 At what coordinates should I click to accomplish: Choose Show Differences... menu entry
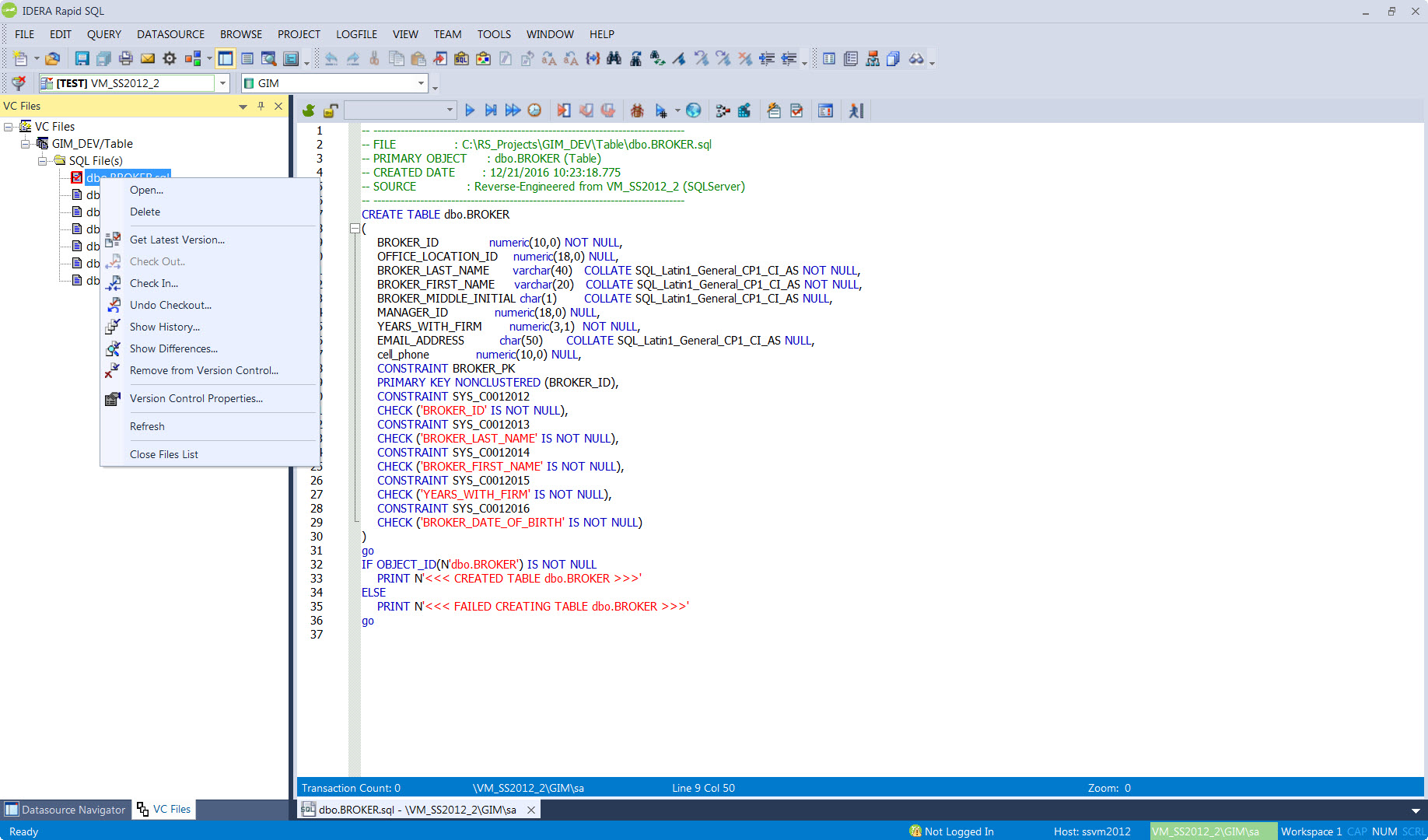click(x=210, y=348)
